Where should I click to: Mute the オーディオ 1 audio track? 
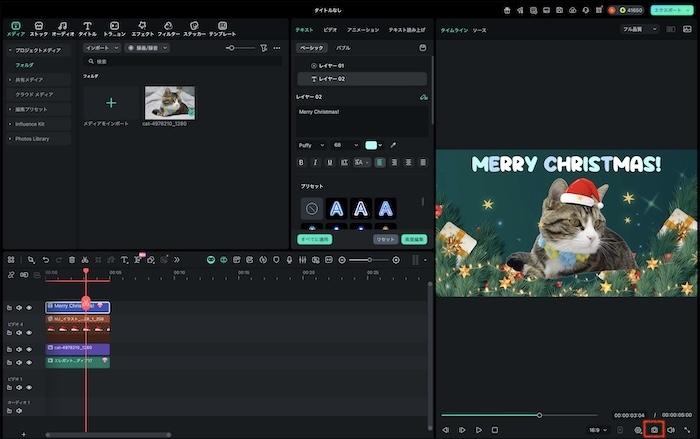[x=18, y=412]
